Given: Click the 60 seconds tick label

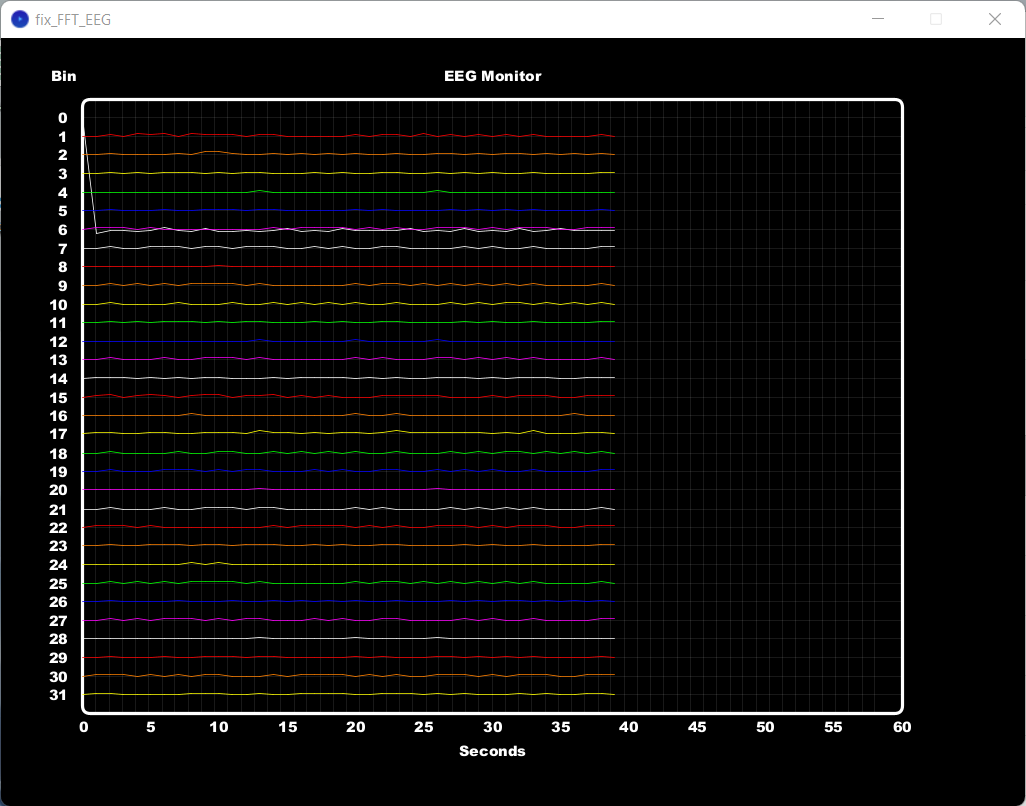Looking at the screenshot, I should tap(901, 727).
